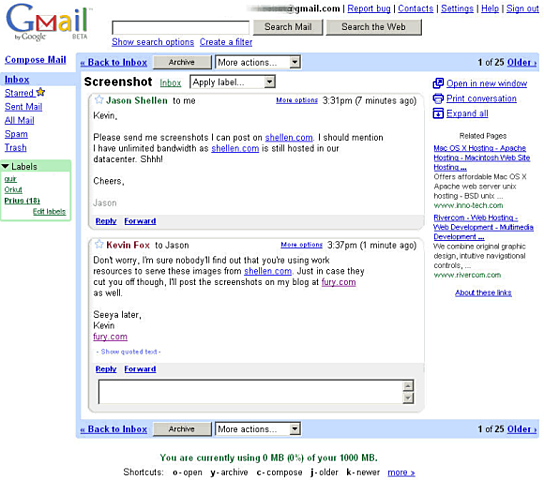Go to Older conversation at bottom
The image size is (544, 480).
(x=522, y=429)
